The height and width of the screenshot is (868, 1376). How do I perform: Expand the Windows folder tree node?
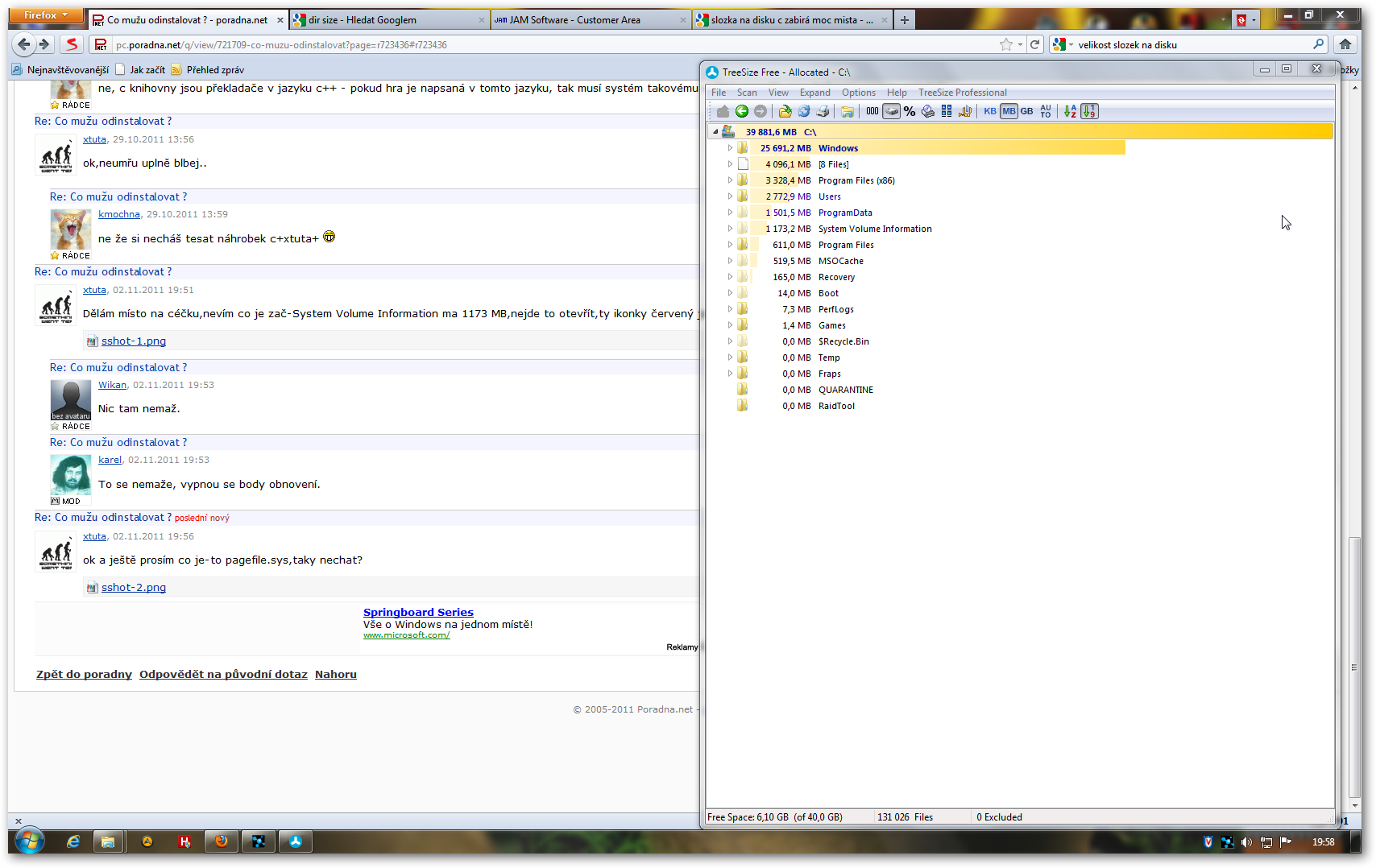[x=730, y=148]
